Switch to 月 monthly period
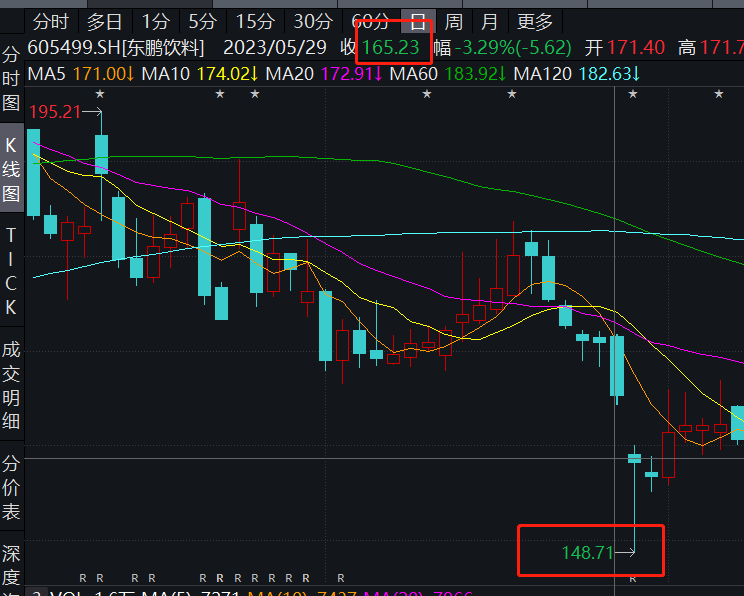 (488, 21)
